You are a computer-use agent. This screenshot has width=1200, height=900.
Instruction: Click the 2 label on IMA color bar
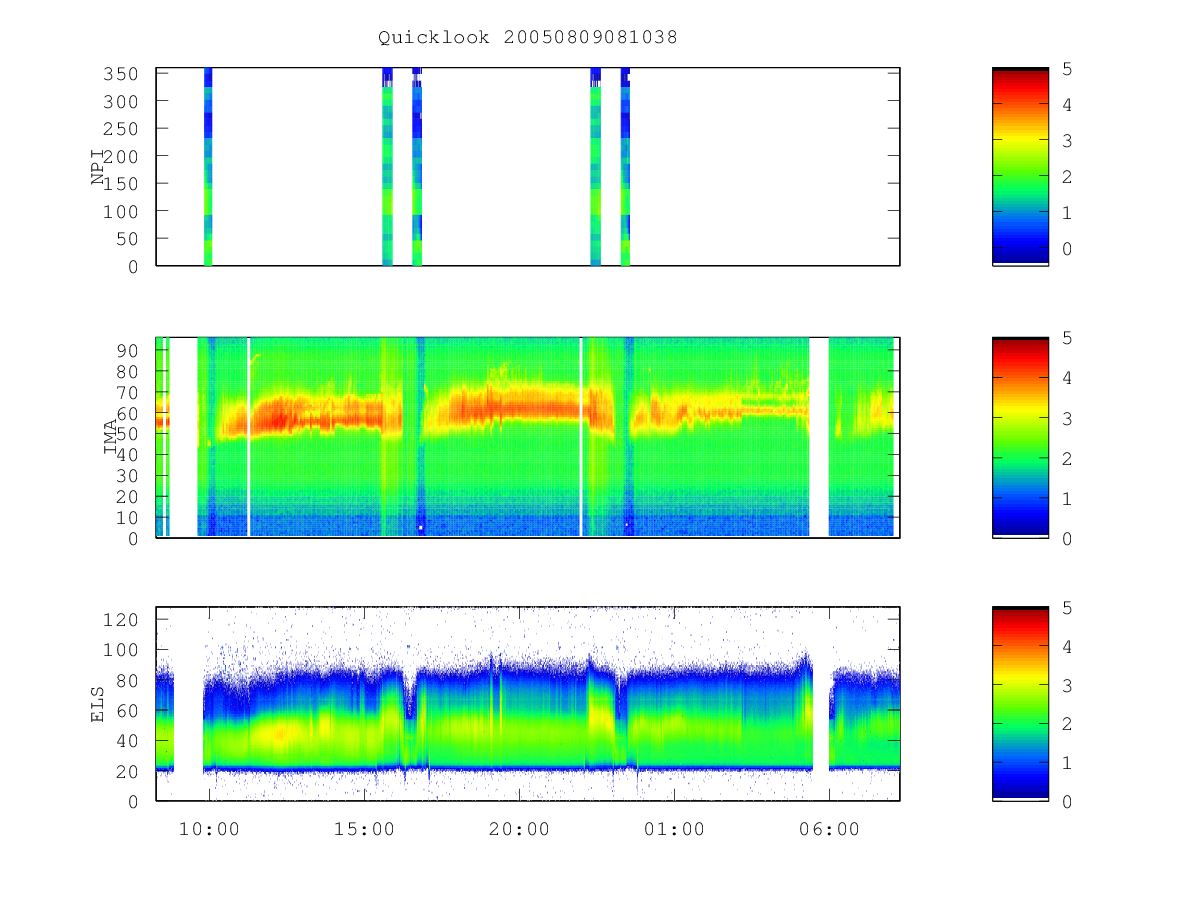[1067, 458]
